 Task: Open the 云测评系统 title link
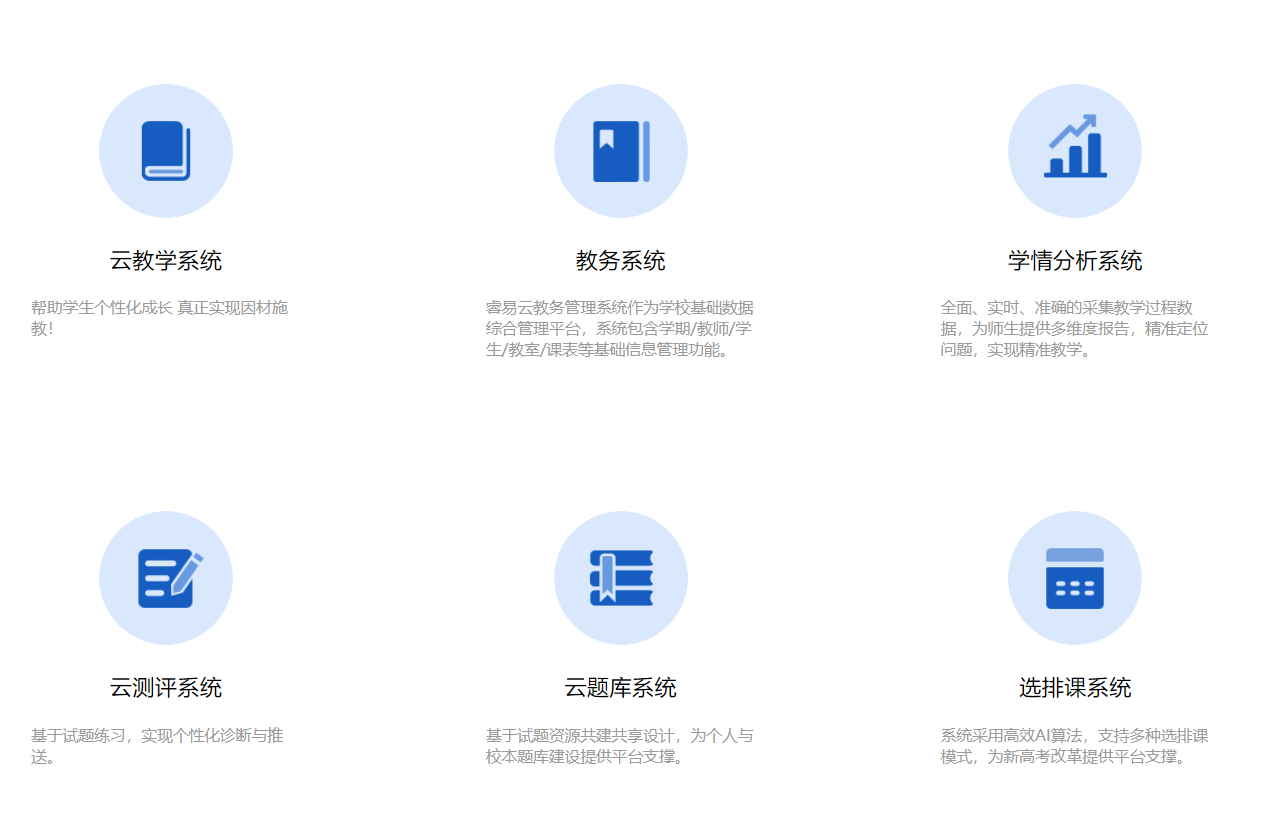tap(166, 688)
